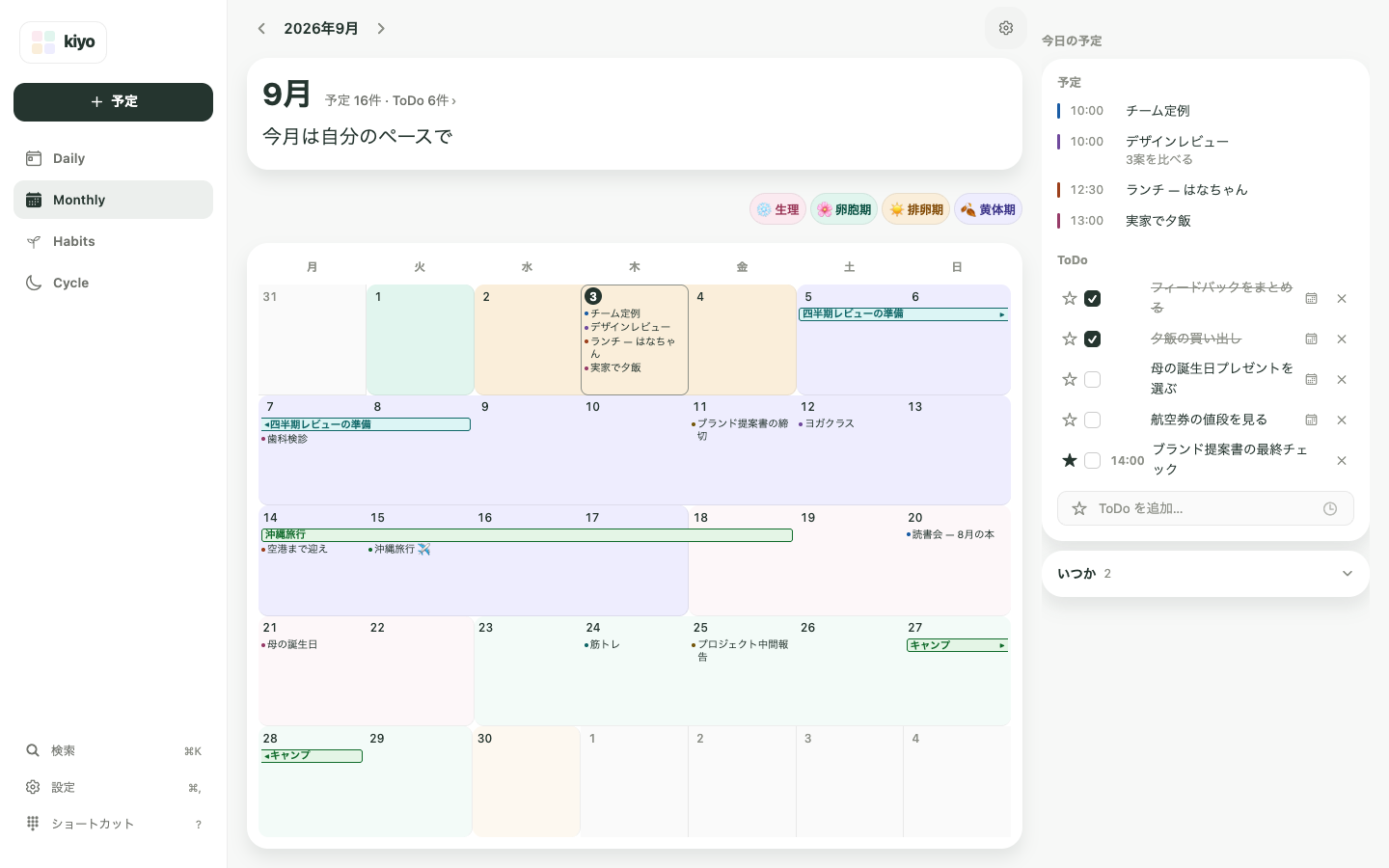Delete the 夕飯の買い出し todo
1389x868 pixels.
[x=1342, y=339]
